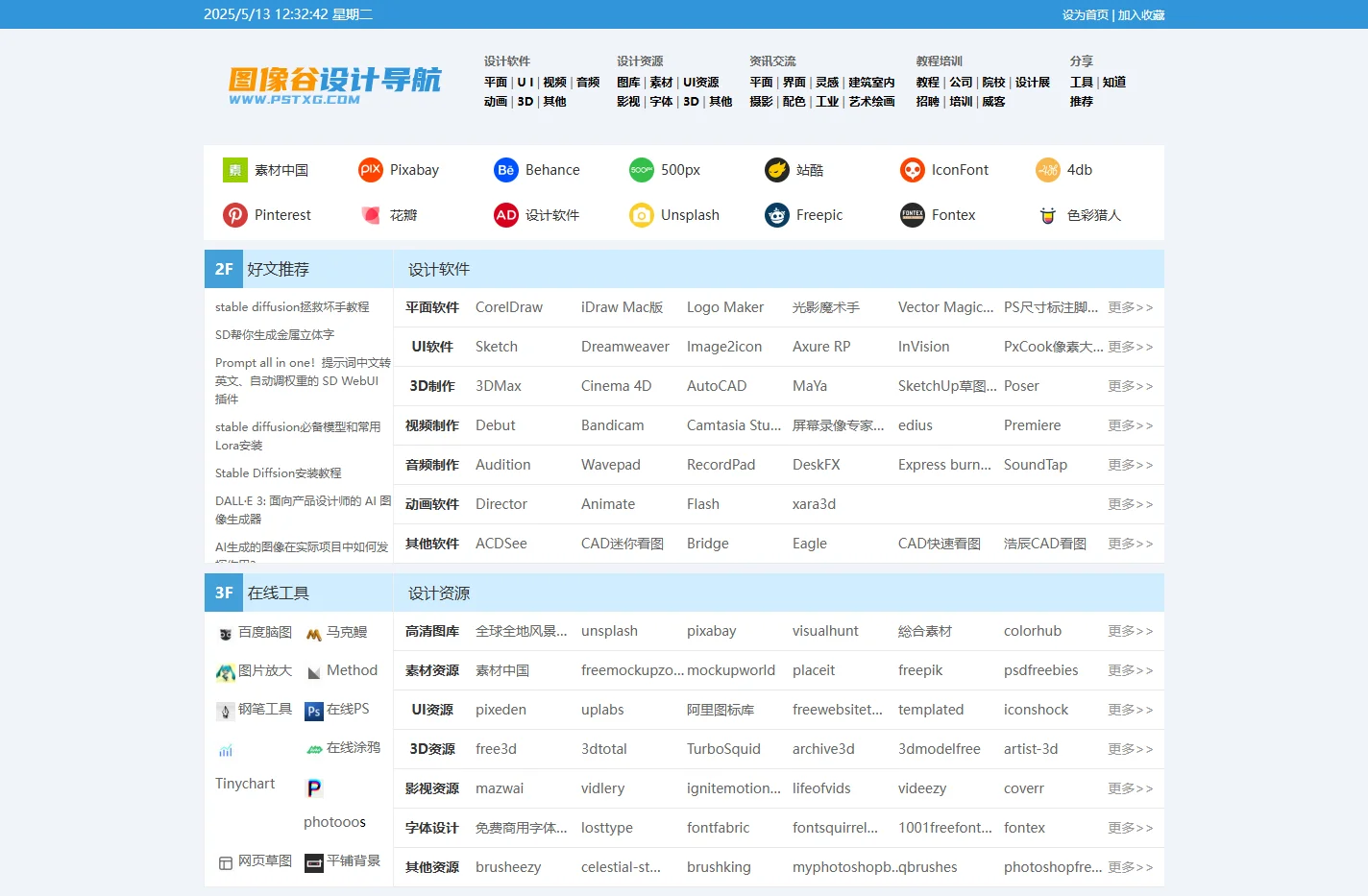Click the photooos P icon
The height and width of the screenshot is (896, 1368).
tap(314, 788)
